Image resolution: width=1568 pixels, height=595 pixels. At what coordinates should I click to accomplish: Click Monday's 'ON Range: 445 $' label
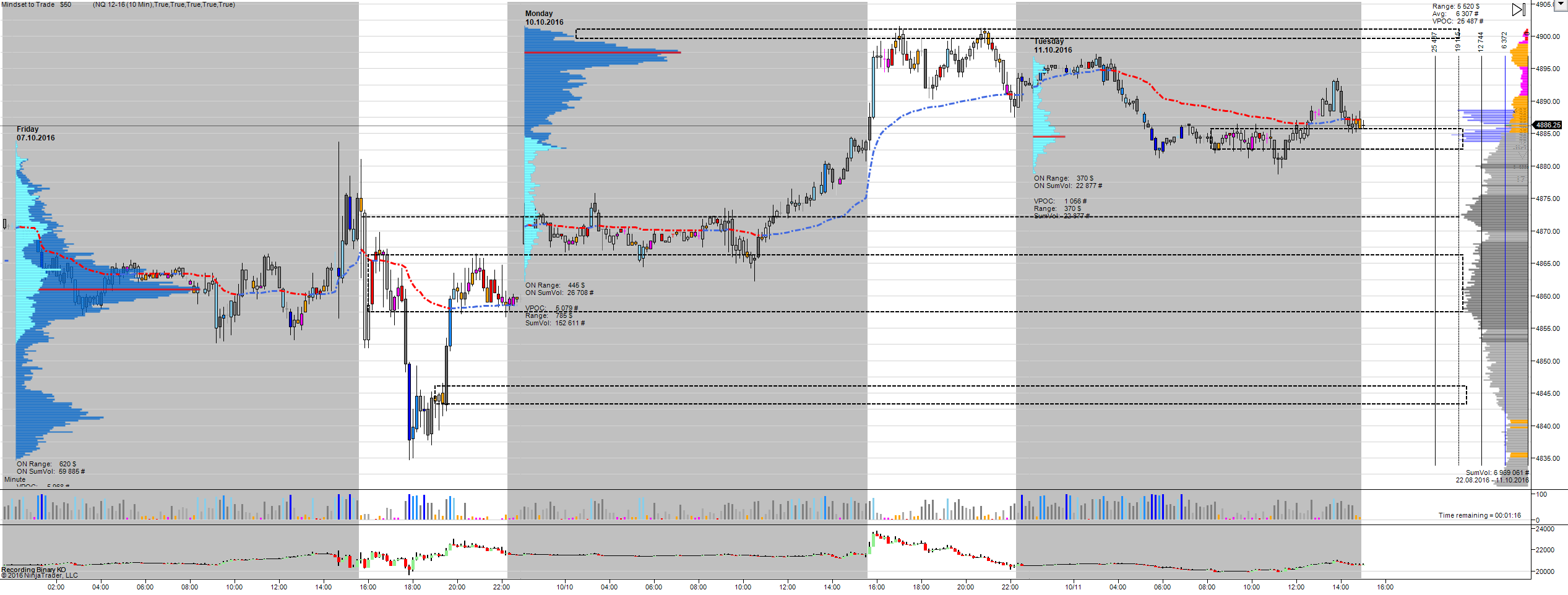(x=555, y=286)
